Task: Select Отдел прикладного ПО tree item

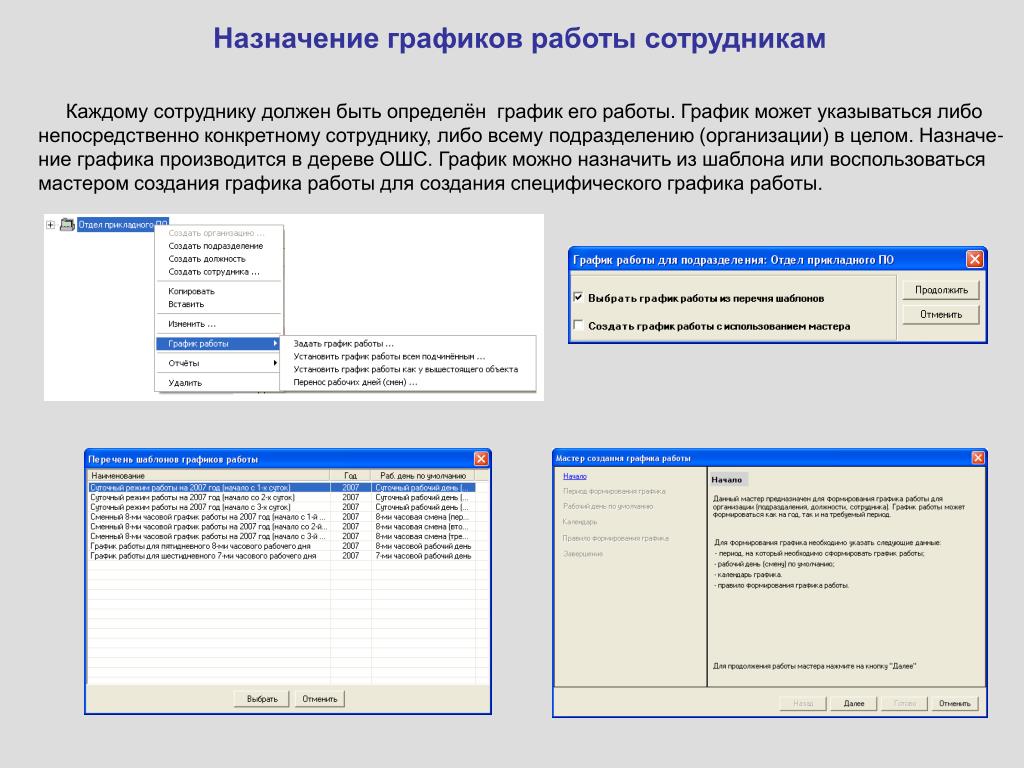Action: pyautogui.click(x=123, y=225)
